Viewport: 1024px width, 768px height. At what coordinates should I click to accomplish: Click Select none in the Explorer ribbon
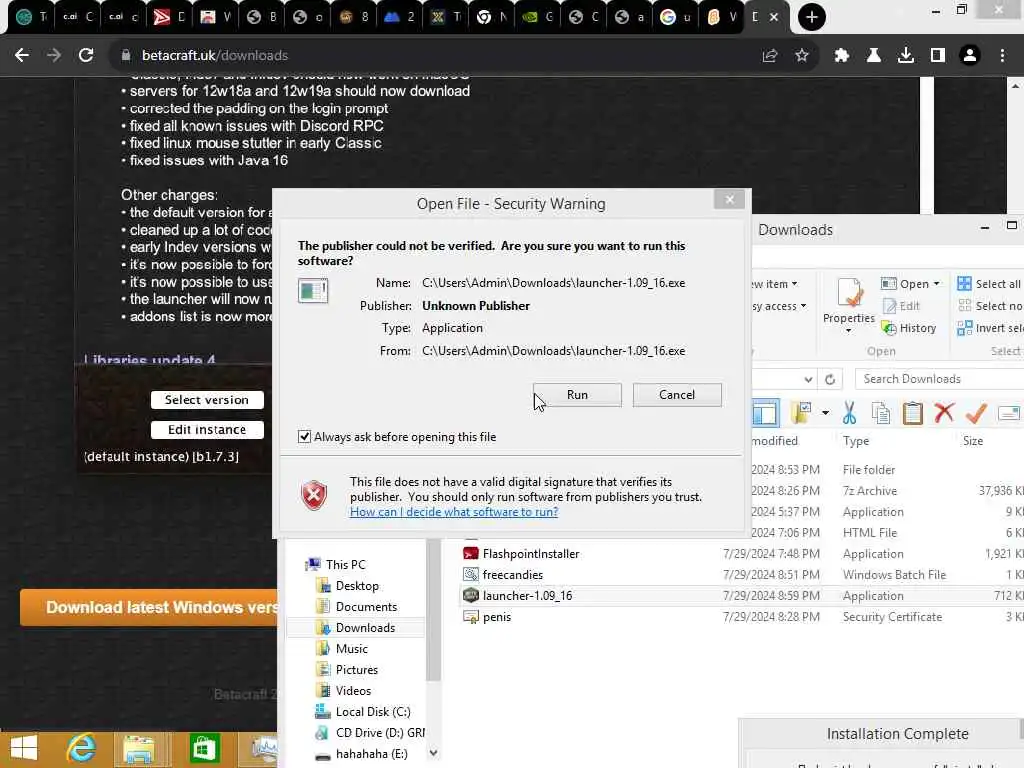coord(989,306)
